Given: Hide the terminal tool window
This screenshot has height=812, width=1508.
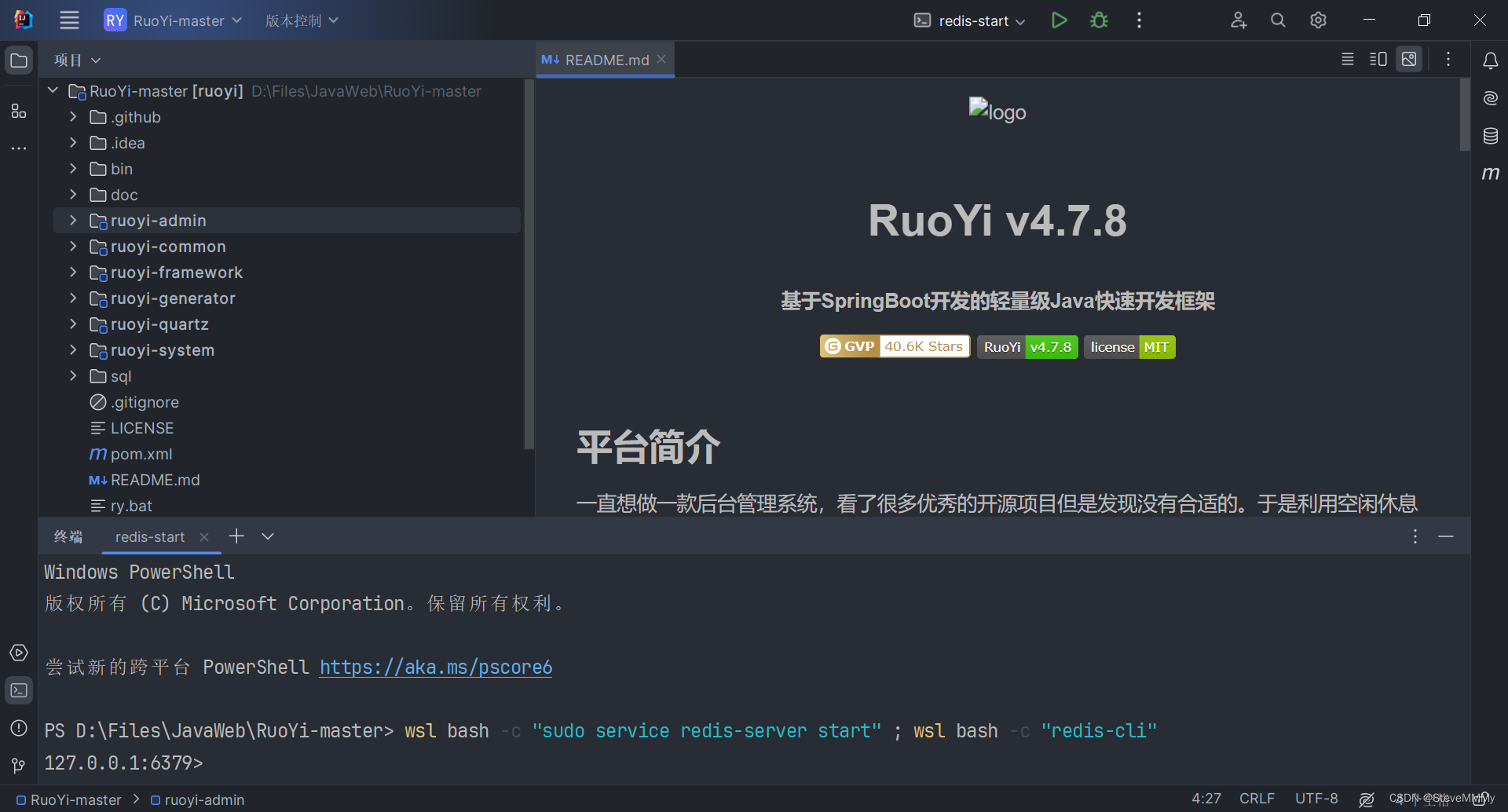Looking at the screenshot, I should (x=1446, y=536).
